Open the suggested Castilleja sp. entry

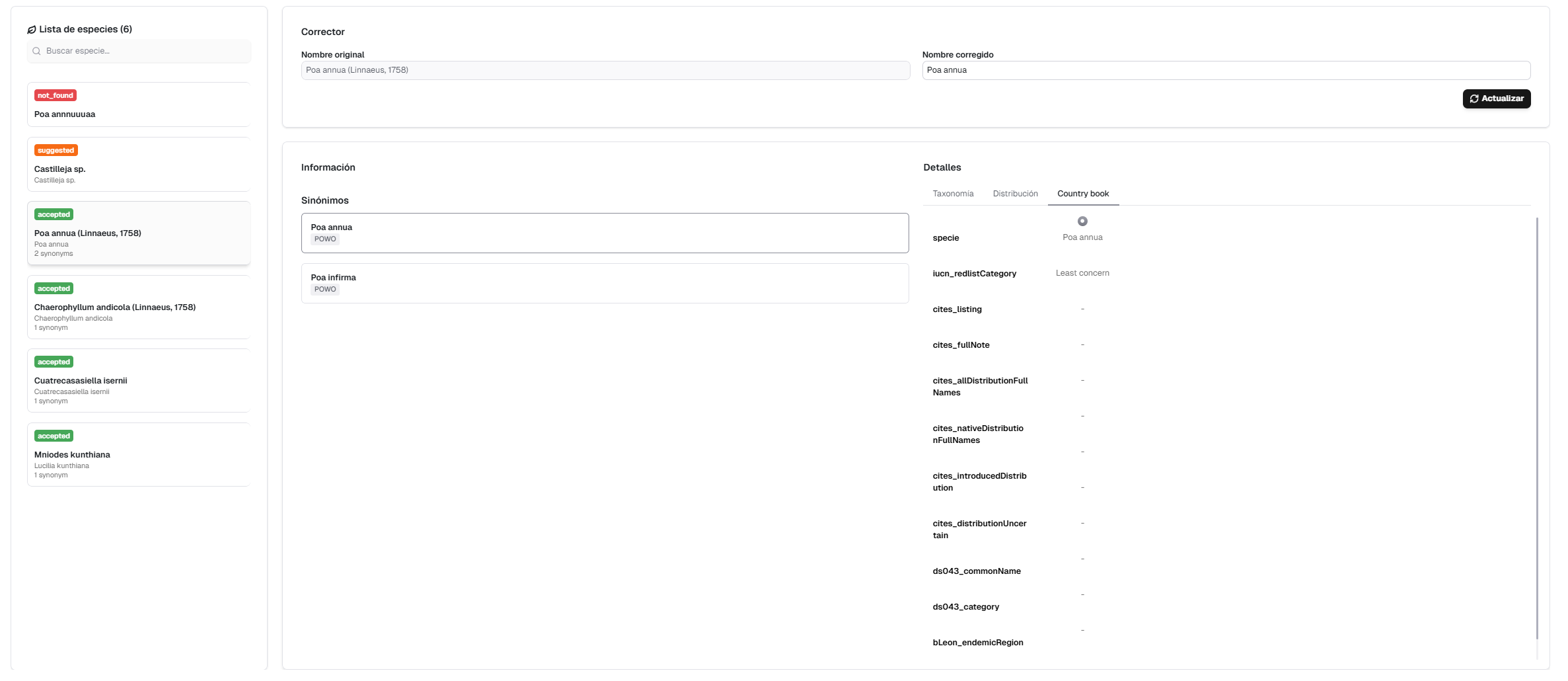139,165
